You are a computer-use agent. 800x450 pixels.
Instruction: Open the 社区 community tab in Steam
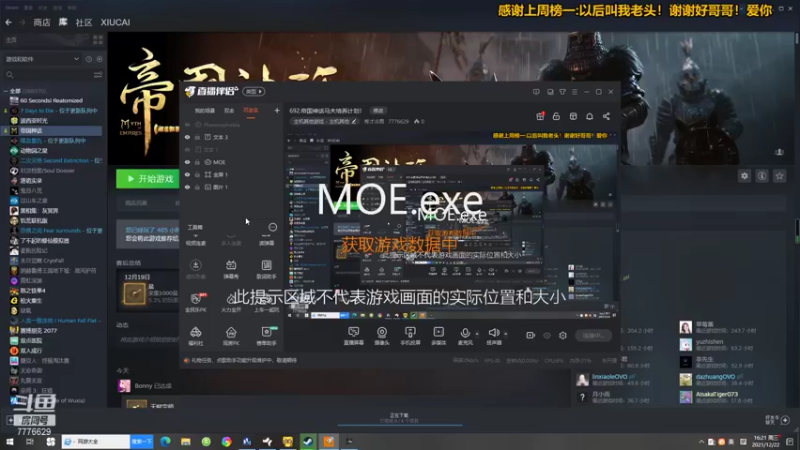tap(84, 22)
